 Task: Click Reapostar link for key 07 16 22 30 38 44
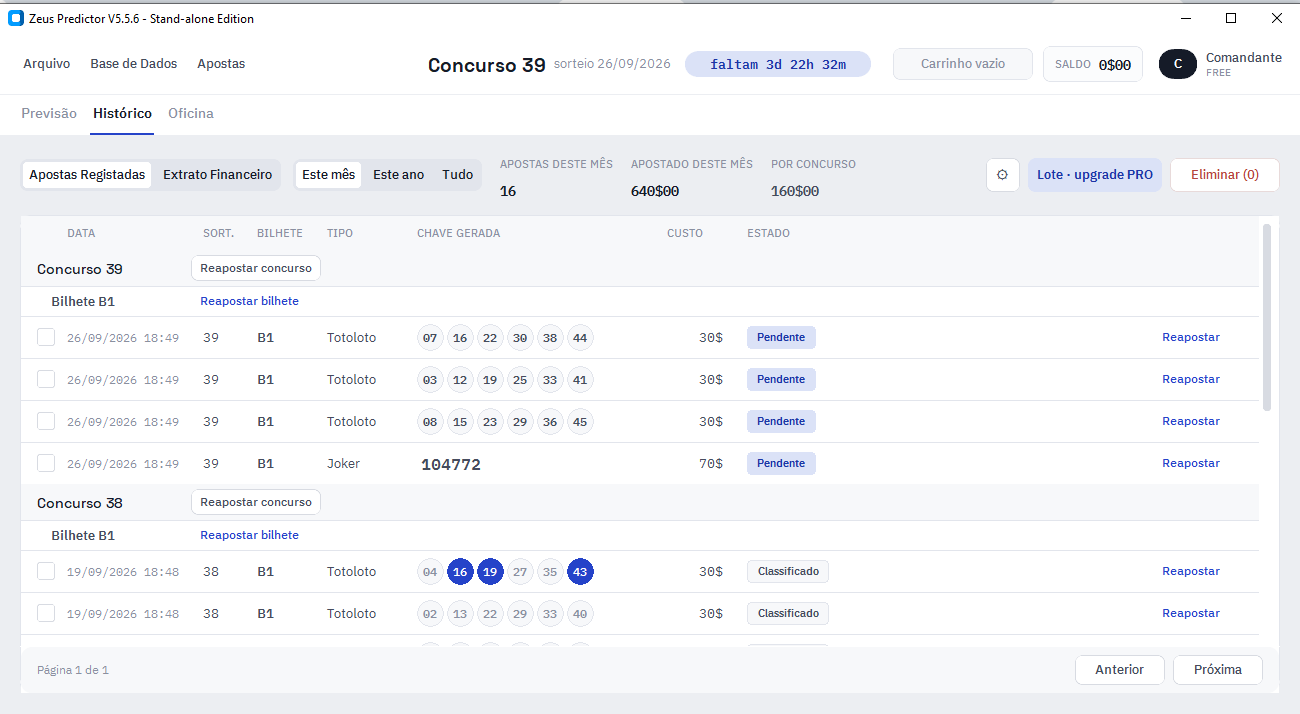(x=1190, y=338)
